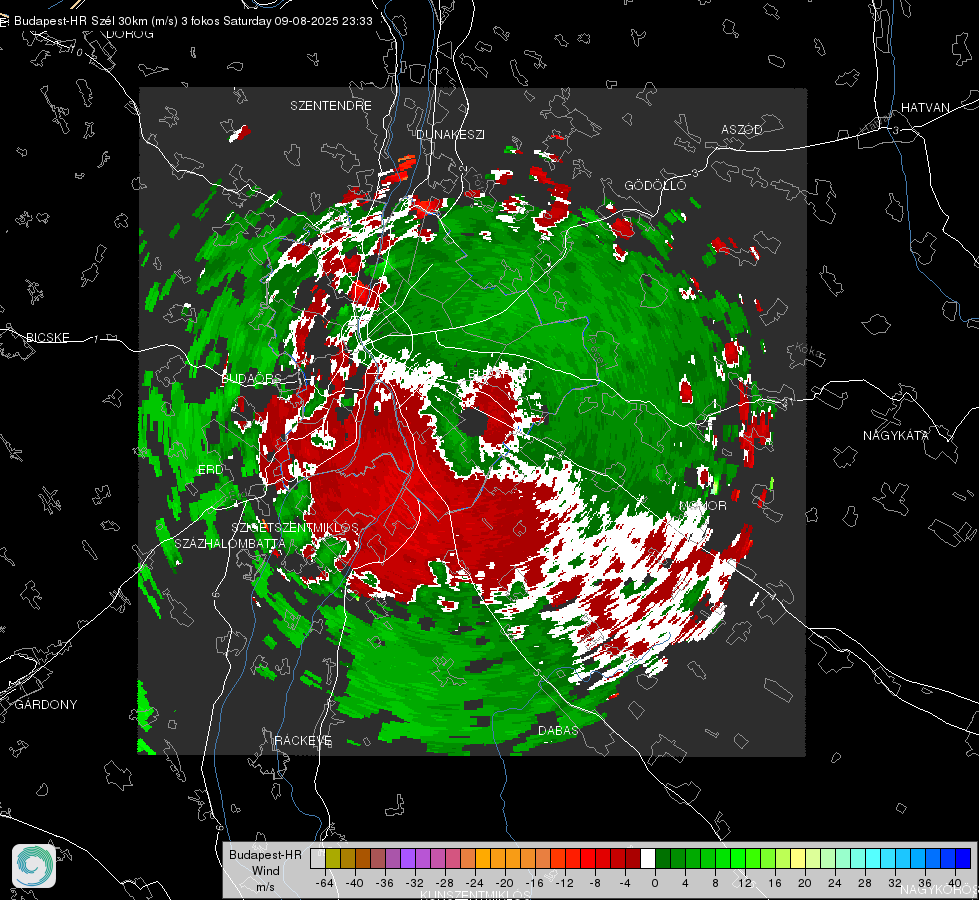Click the header text 'Budapest-HR Szél 30km (m/s)'

coord(96,21)
